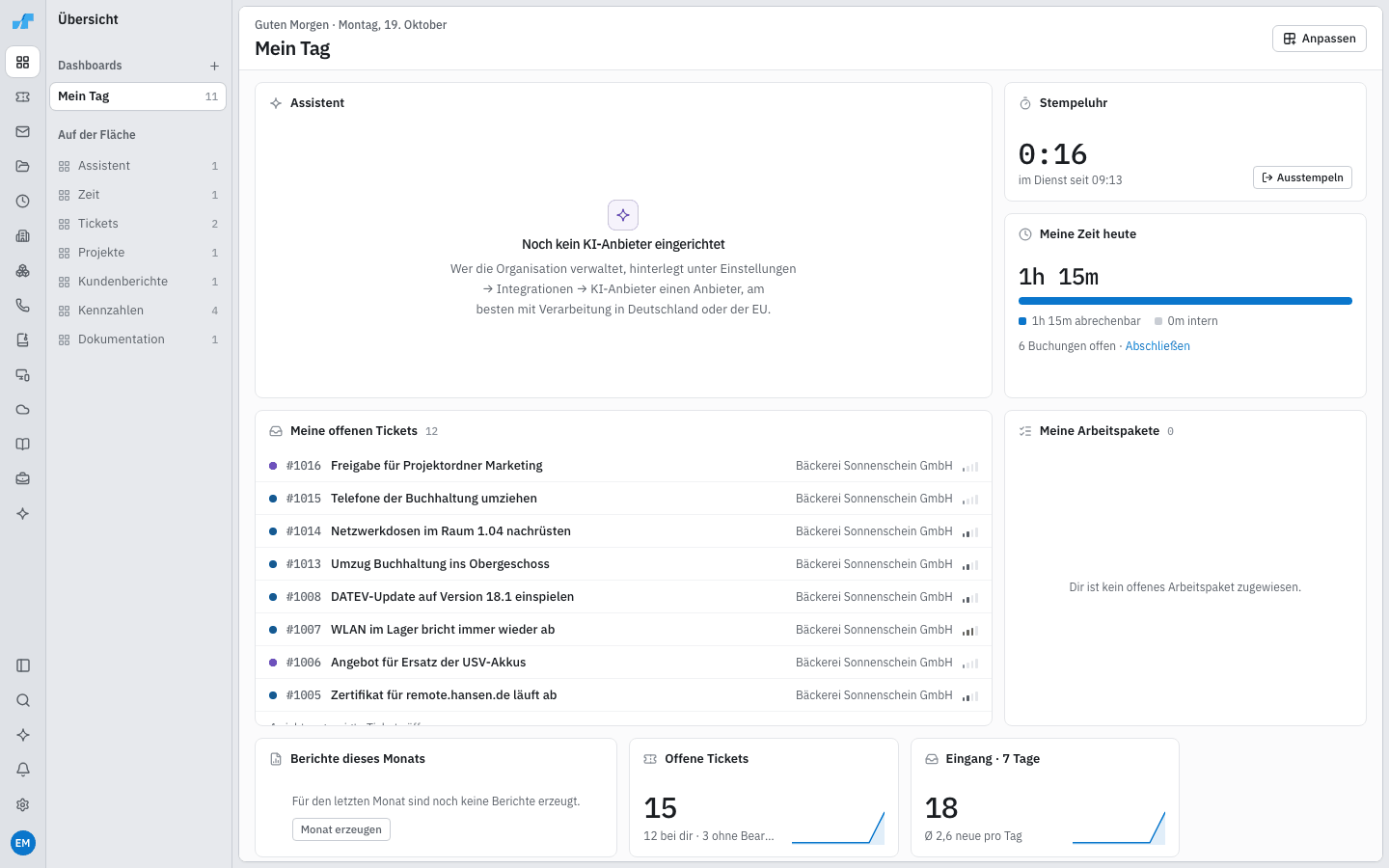Click the Abschließen link
Viewport: 1389px width, 868px height.
(x=1157, y=346)
